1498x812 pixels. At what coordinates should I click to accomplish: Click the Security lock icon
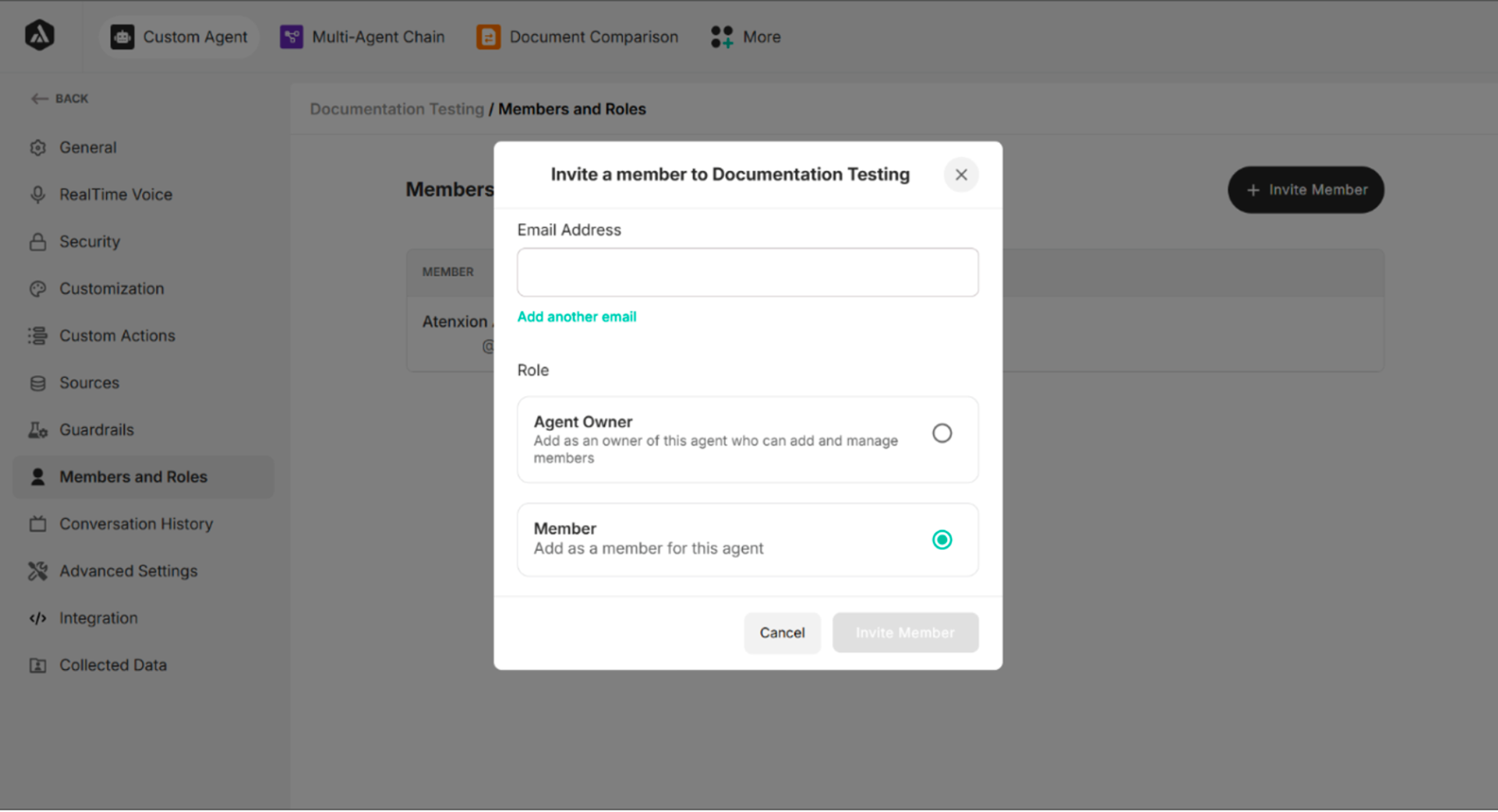pos(38,242)
